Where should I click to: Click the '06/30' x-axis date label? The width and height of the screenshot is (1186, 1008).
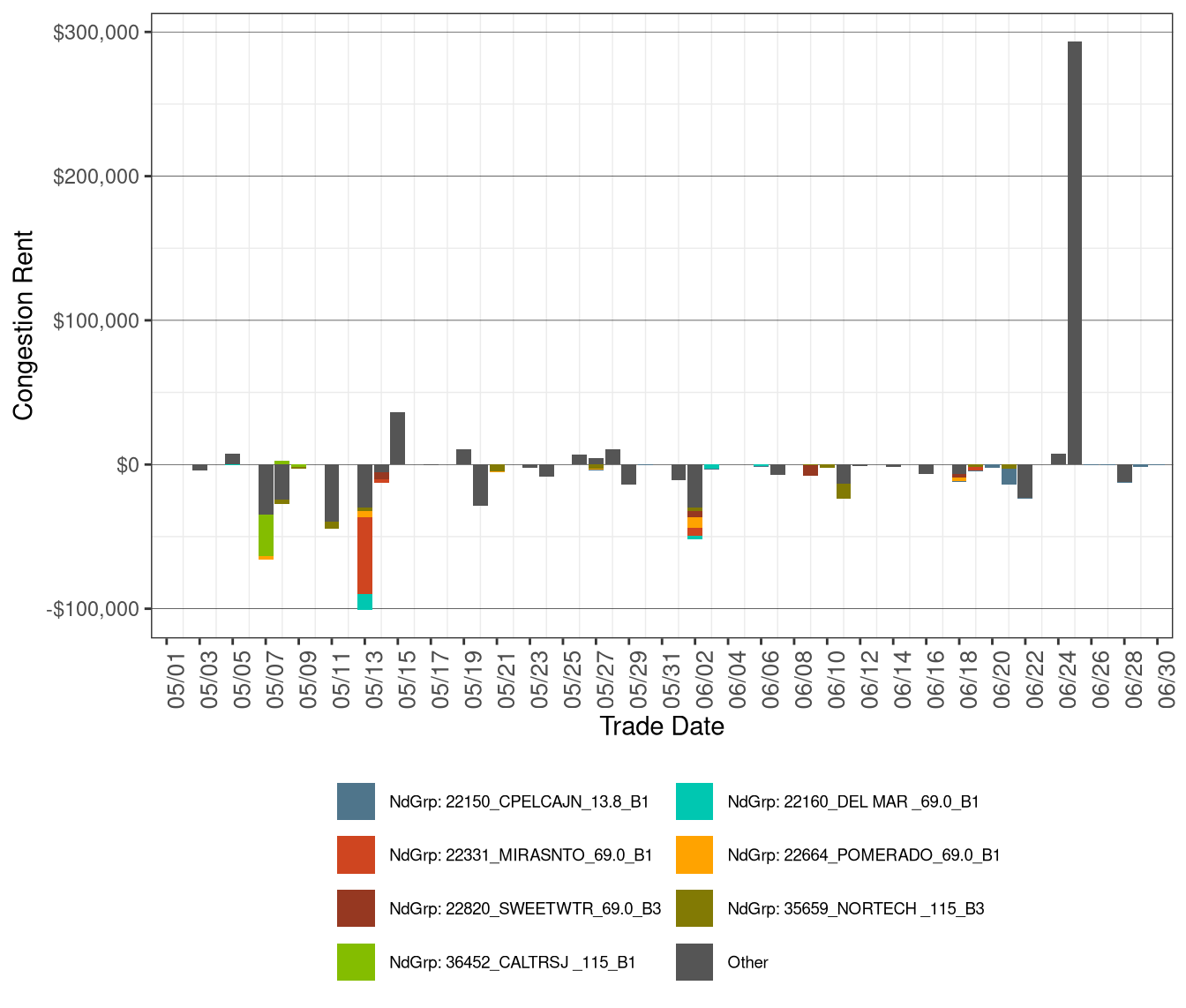[1166, 680]
